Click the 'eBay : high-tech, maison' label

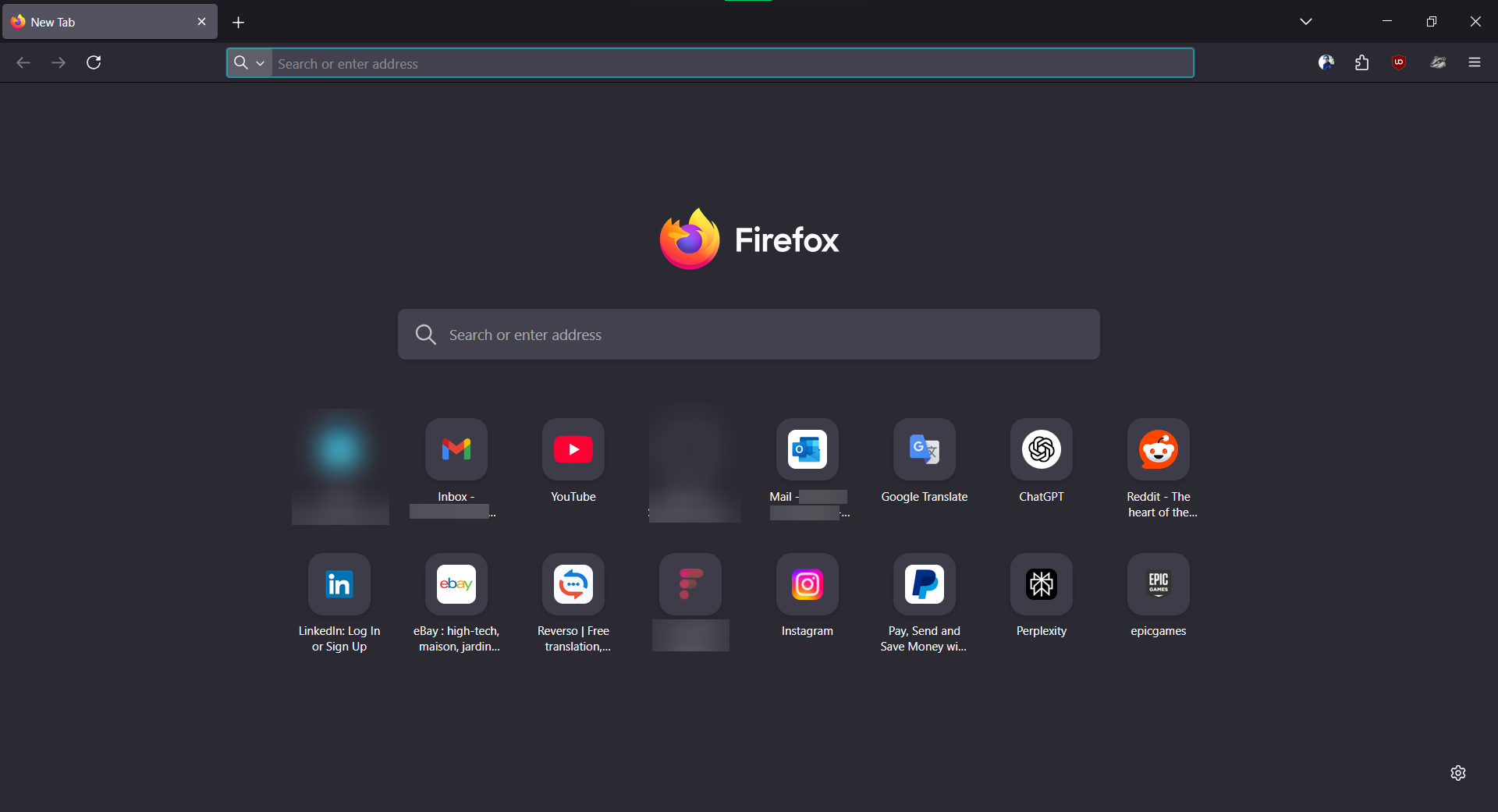(x=457, y=639)
